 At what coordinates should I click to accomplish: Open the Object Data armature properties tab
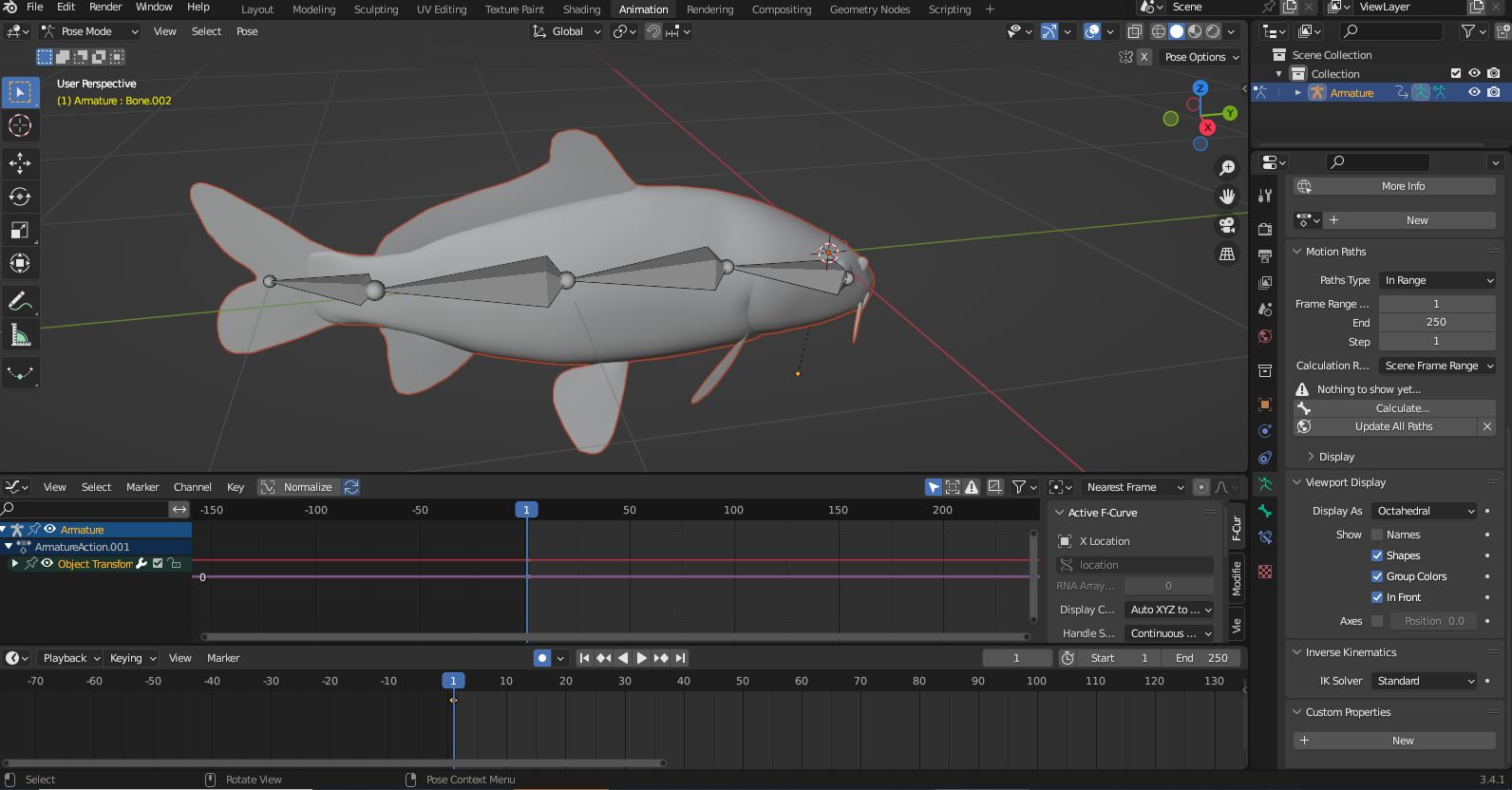click(x=1265, y=484)
